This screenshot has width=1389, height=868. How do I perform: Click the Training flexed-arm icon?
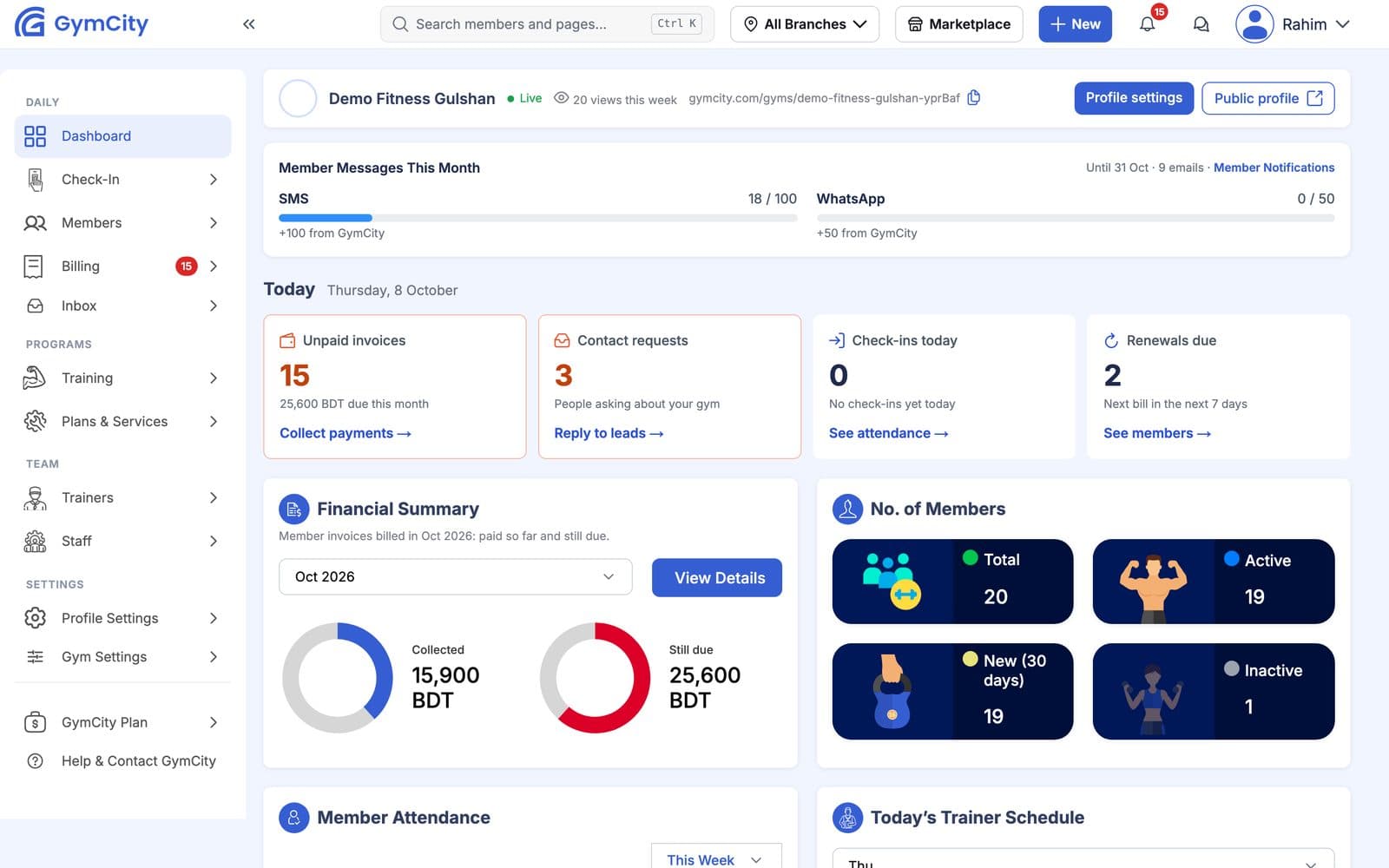(x=35, y=378)
